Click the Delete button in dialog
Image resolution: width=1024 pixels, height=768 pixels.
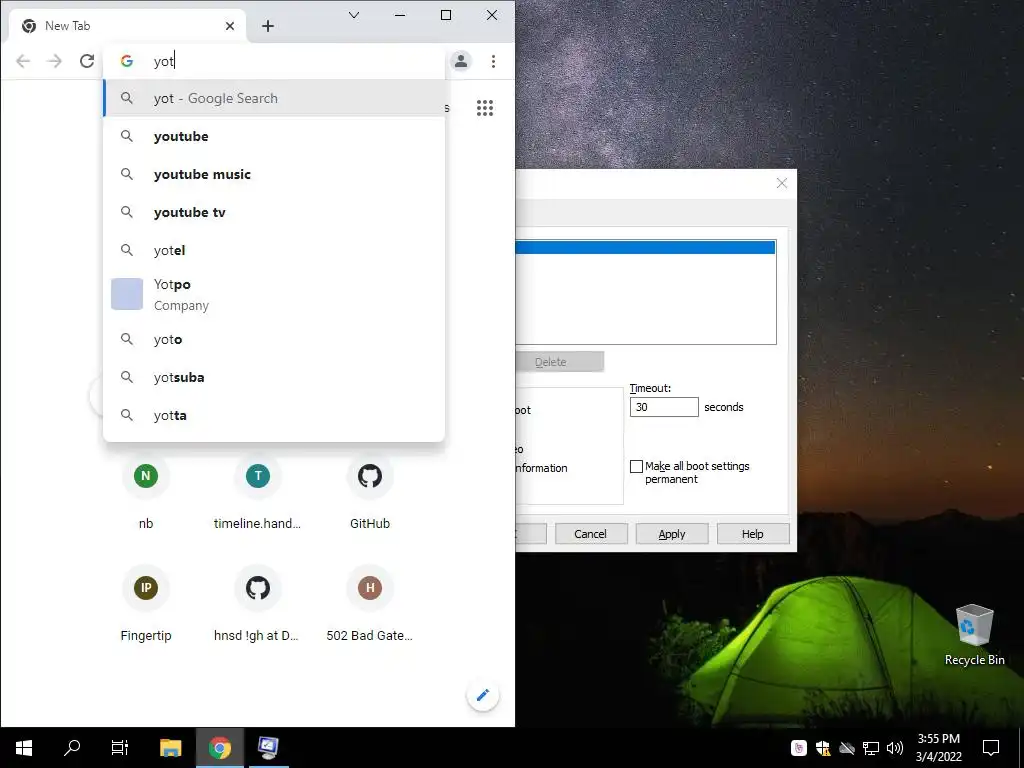coord(560,362)
